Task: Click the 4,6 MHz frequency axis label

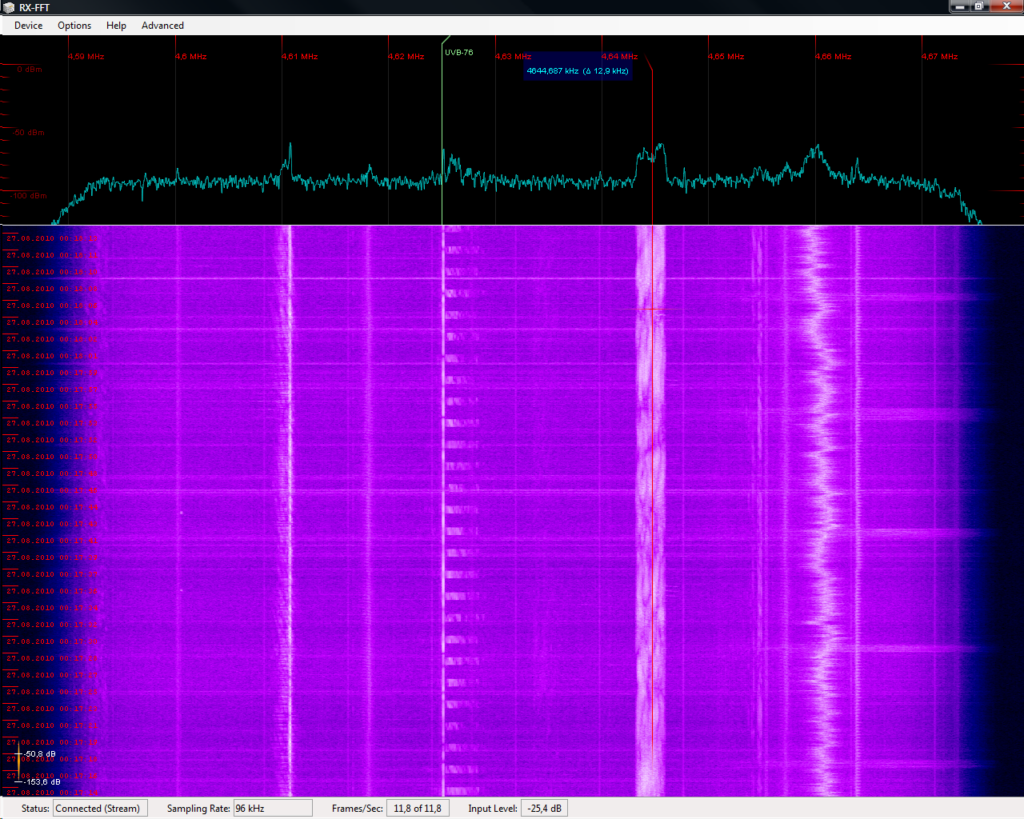Action: pos(191,57)
